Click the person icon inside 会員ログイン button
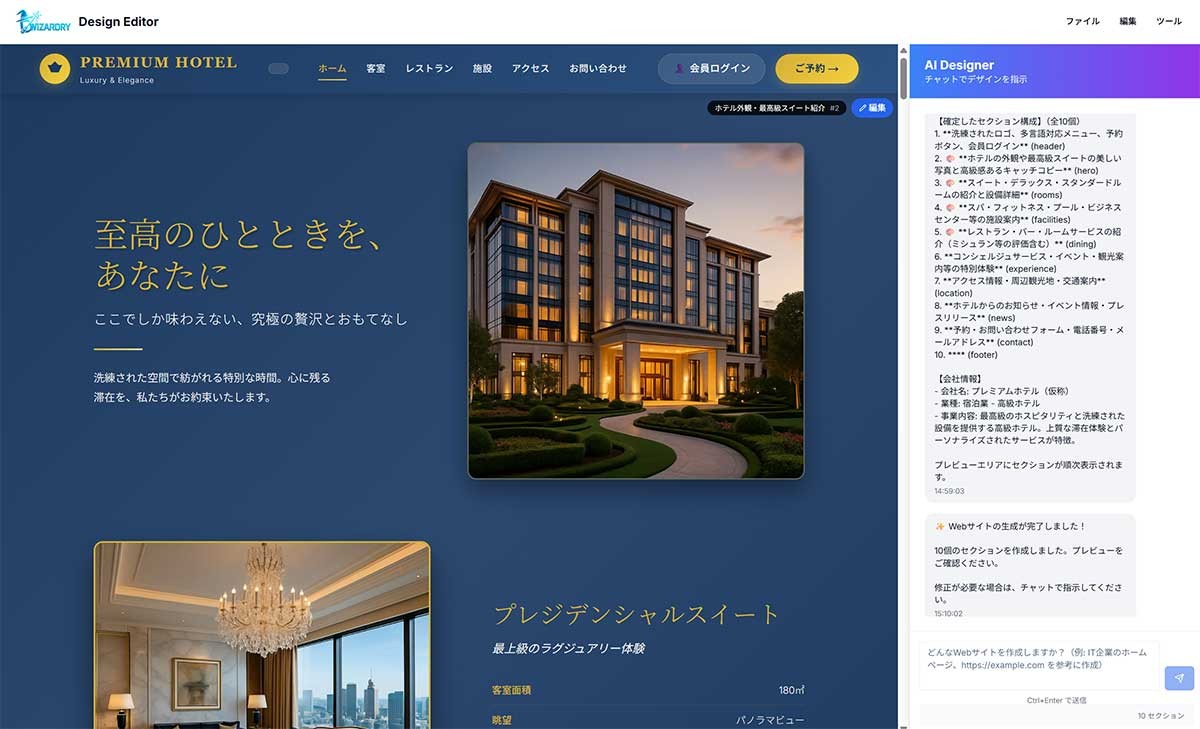1200x729 pixels. coord(679,68)
